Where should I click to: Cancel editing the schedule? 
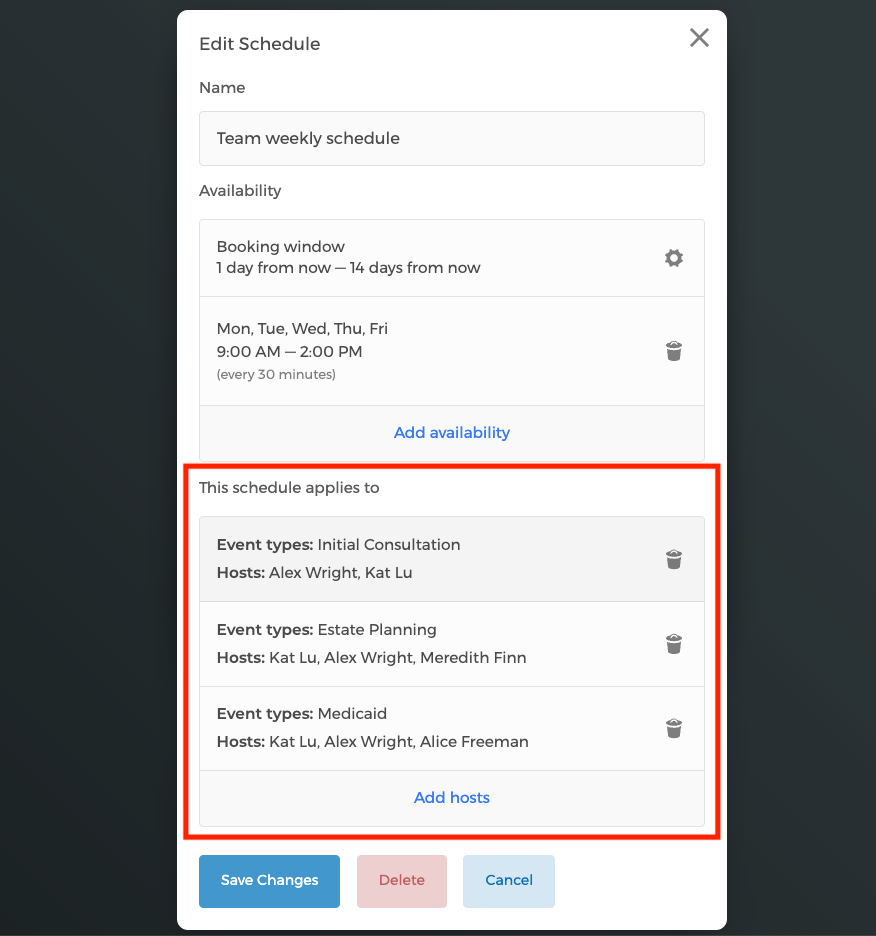point(509,881)
